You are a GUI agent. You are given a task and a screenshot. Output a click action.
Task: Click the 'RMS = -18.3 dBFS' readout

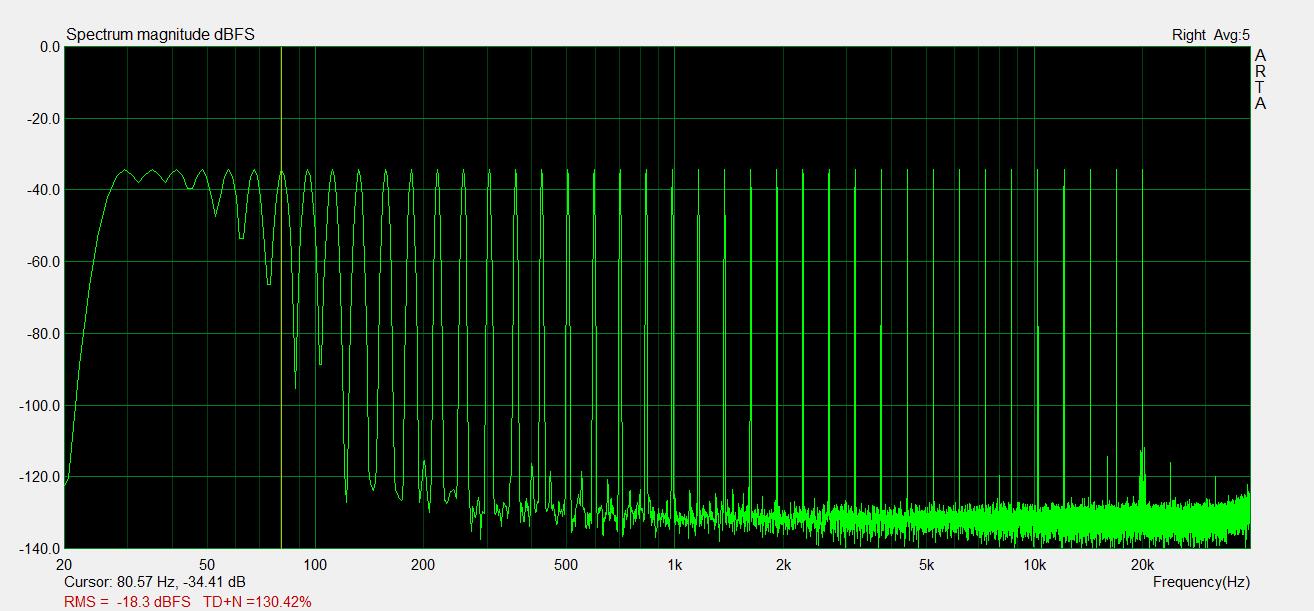[x=127, y=602]
